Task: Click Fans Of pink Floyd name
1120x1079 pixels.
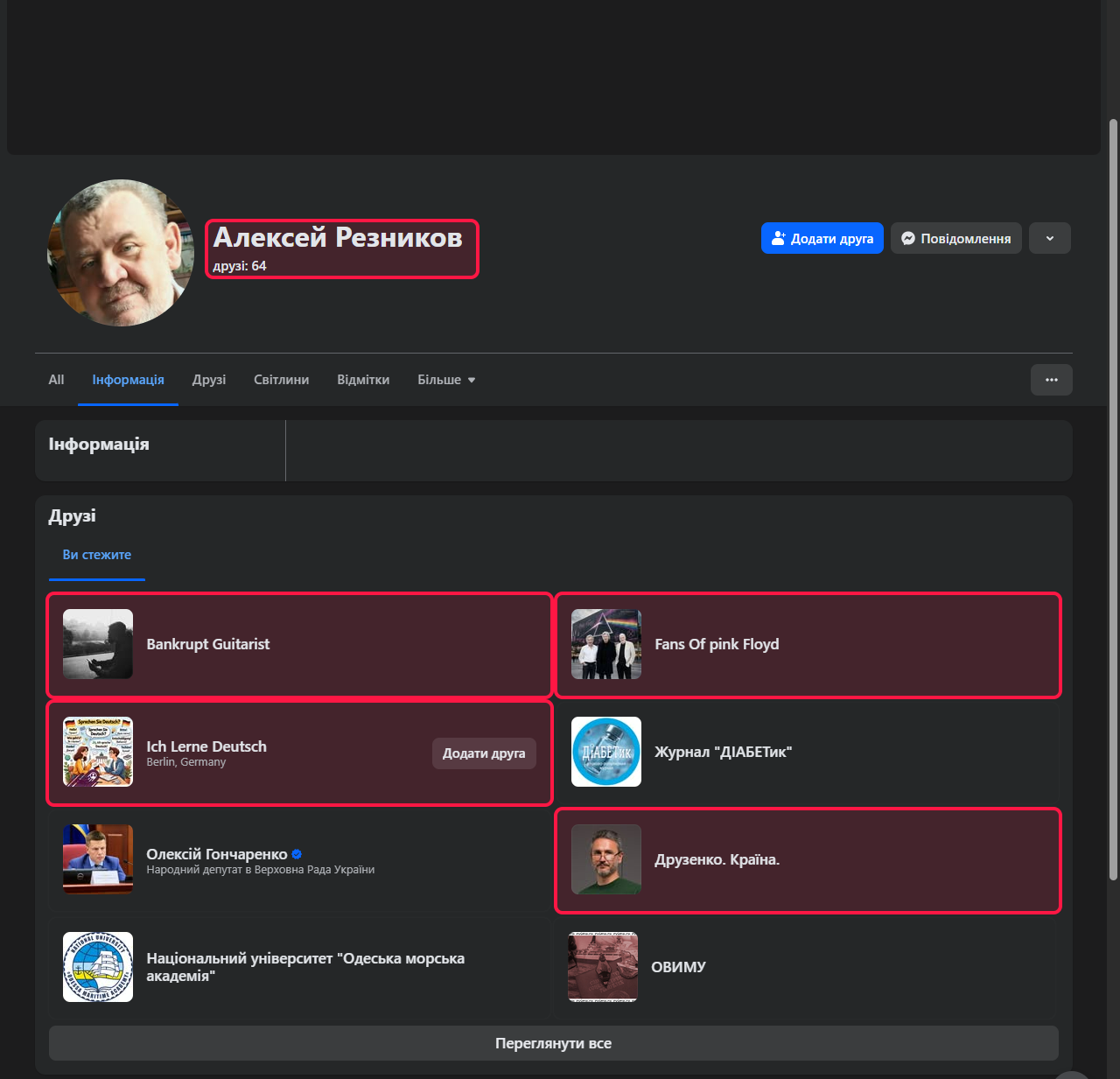Action: point(717,644)
